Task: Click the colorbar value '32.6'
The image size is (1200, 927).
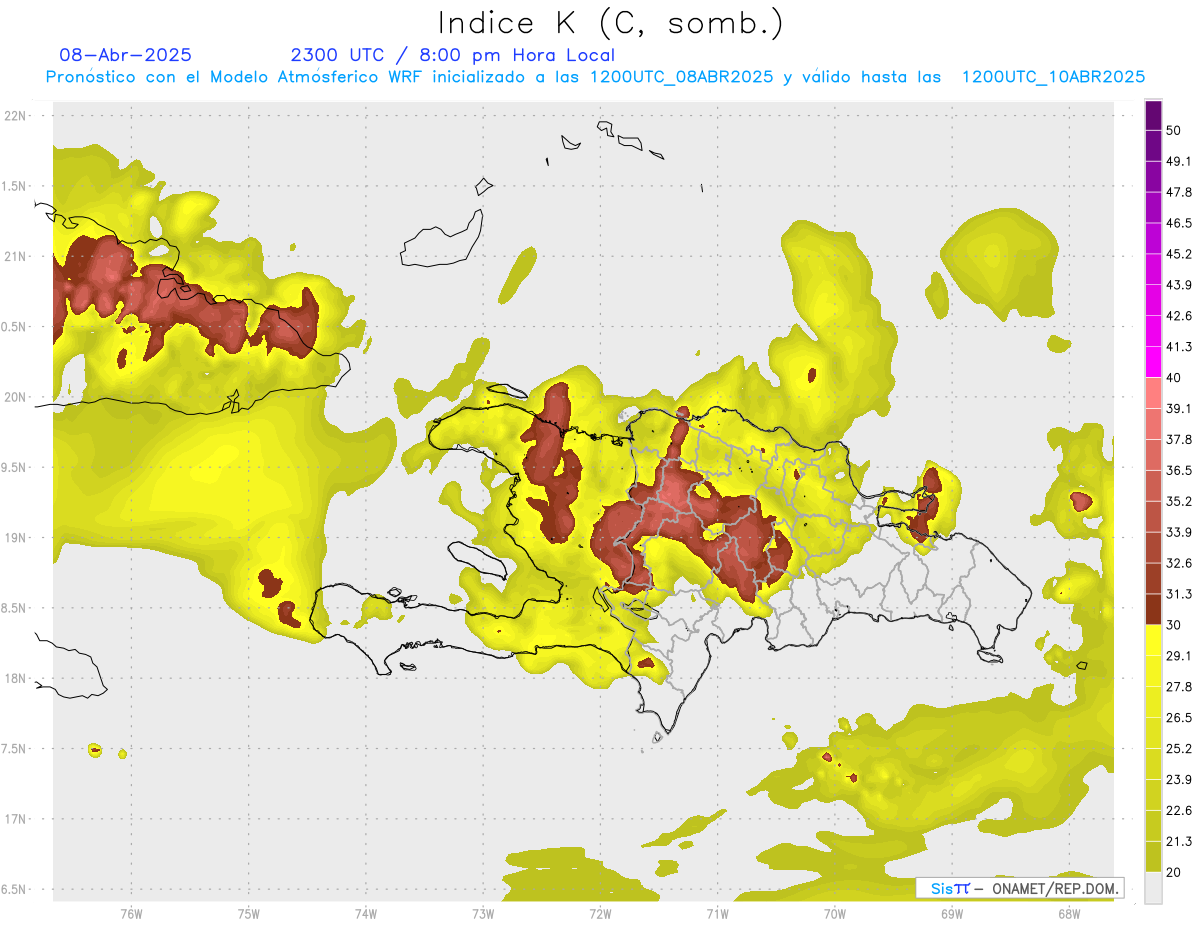Action: [x=1179, y=563]
